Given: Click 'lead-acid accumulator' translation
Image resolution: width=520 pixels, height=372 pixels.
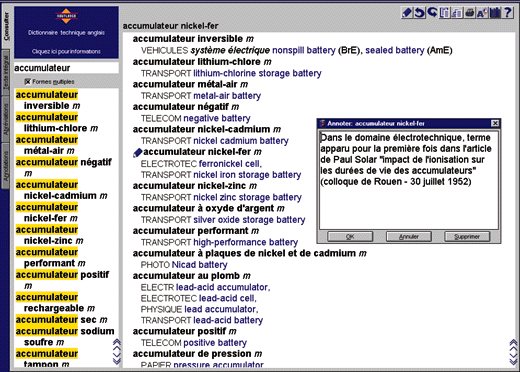Looking at the screenshot, I should point(223,287).
